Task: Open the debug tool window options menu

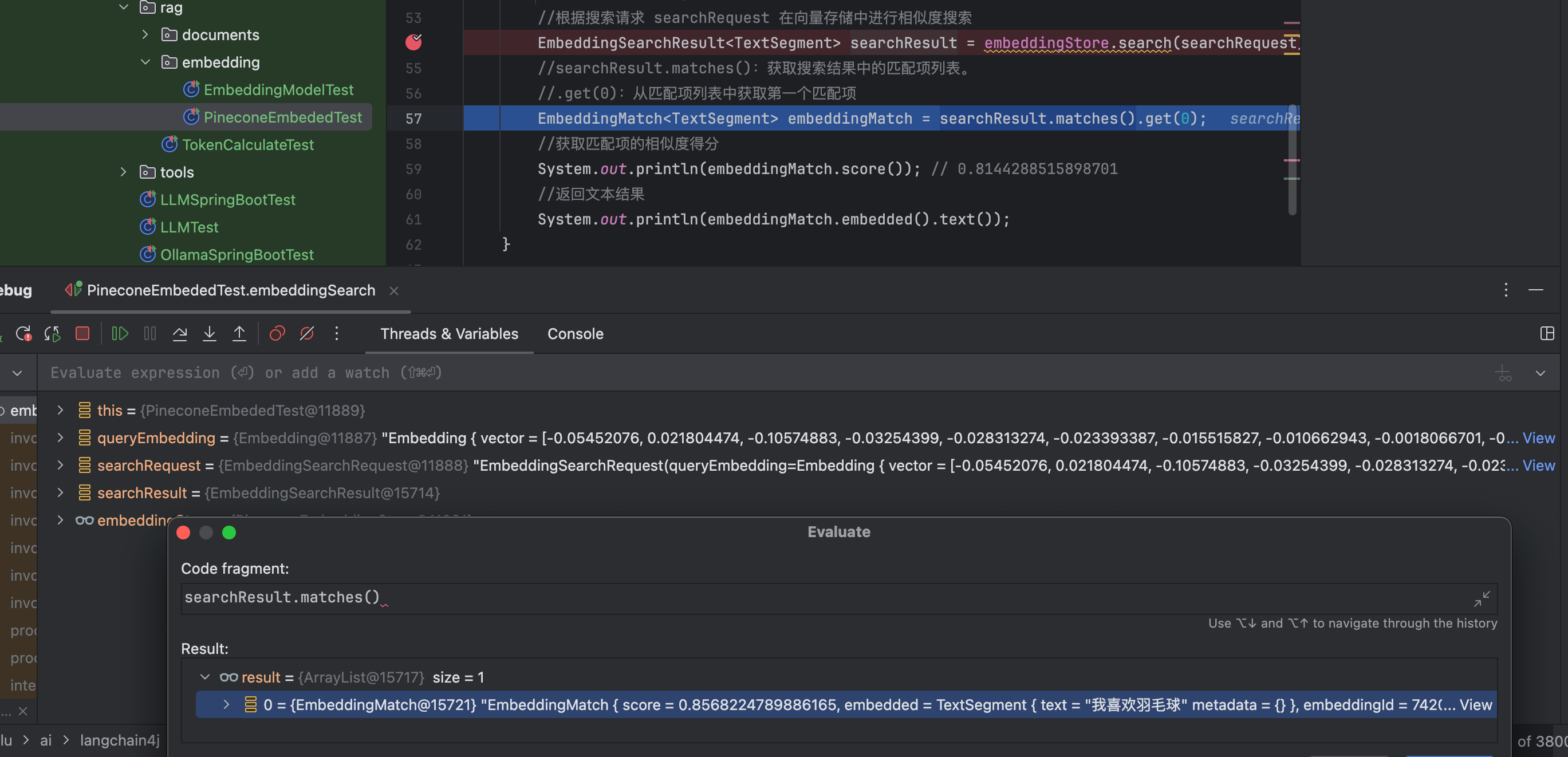Action: [x=1506, y=290]
